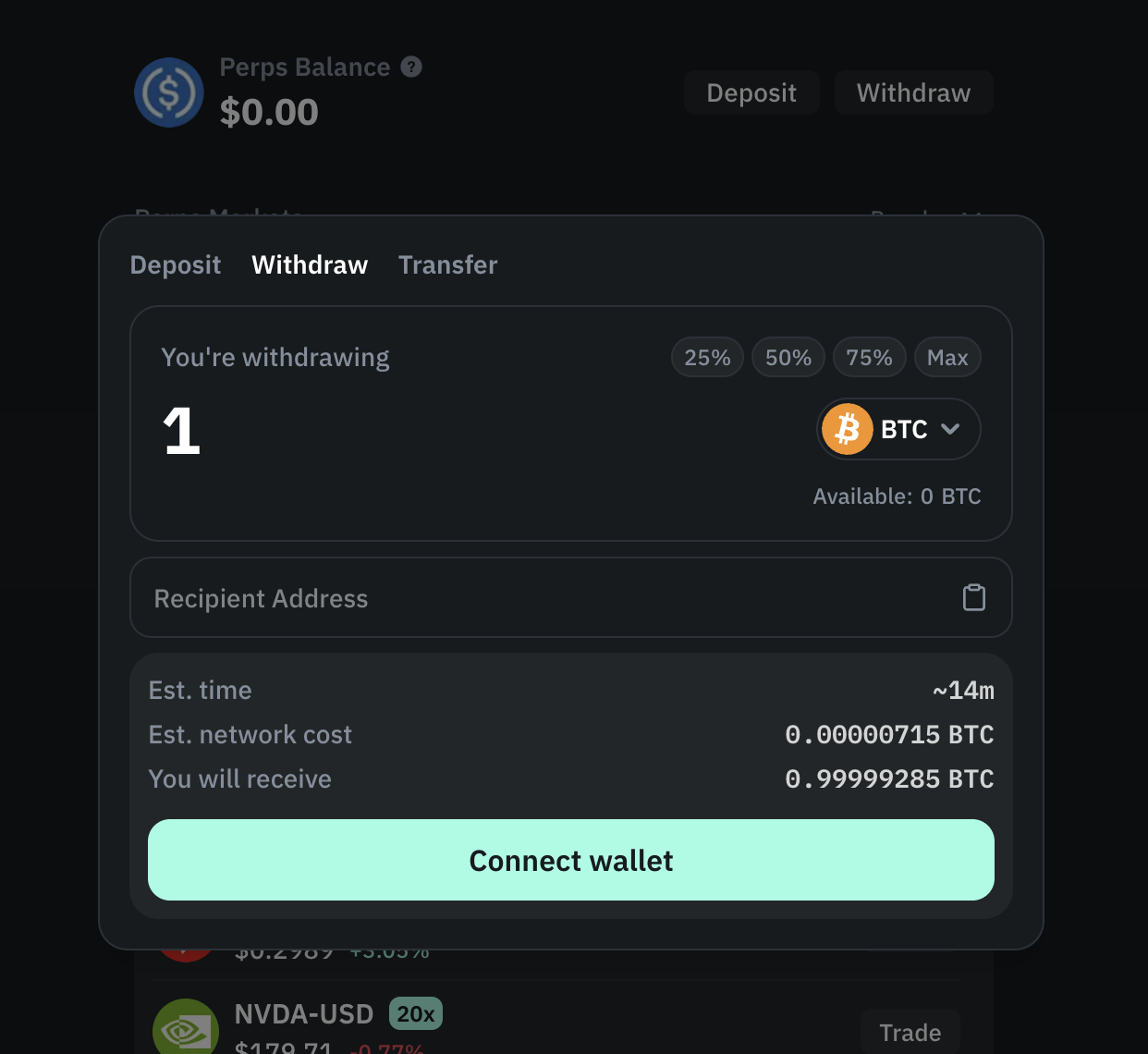Switch to the Deposit tab in modal
The width and height of the screenshot is (1148, 1054).
click(176, 265)
